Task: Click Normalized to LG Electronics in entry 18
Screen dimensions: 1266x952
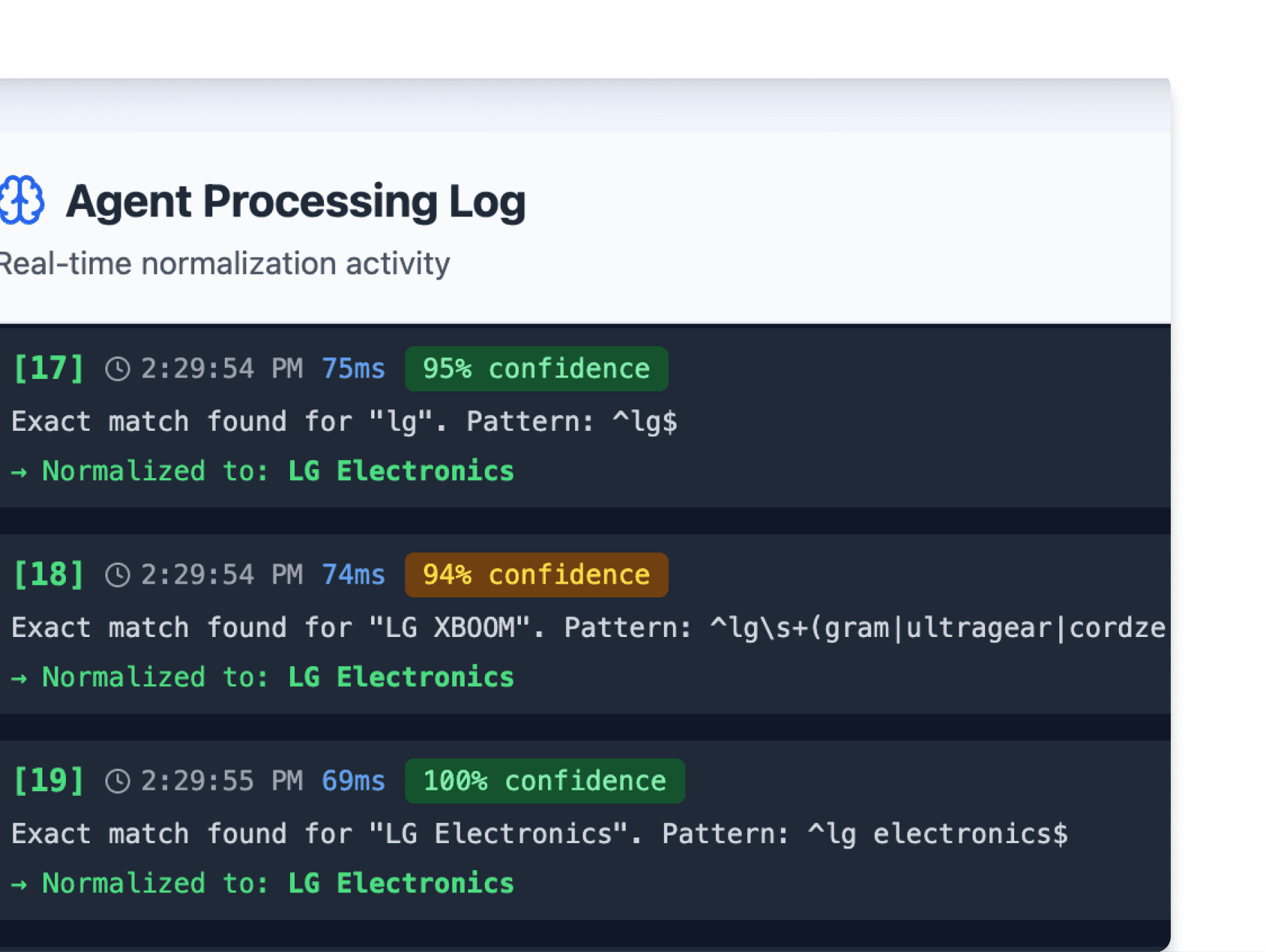Action: pos(263,677)
